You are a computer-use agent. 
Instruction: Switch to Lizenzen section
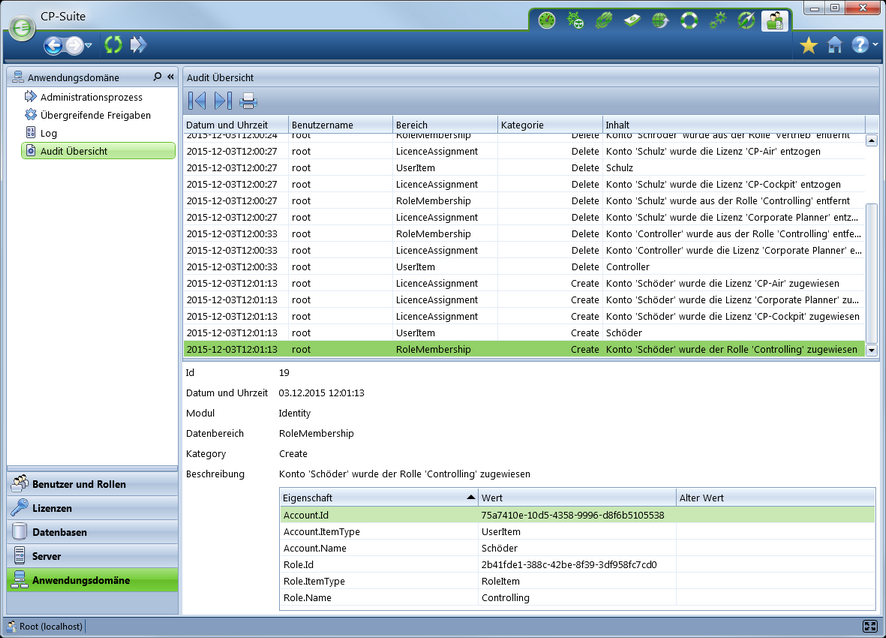coord(93,508)
